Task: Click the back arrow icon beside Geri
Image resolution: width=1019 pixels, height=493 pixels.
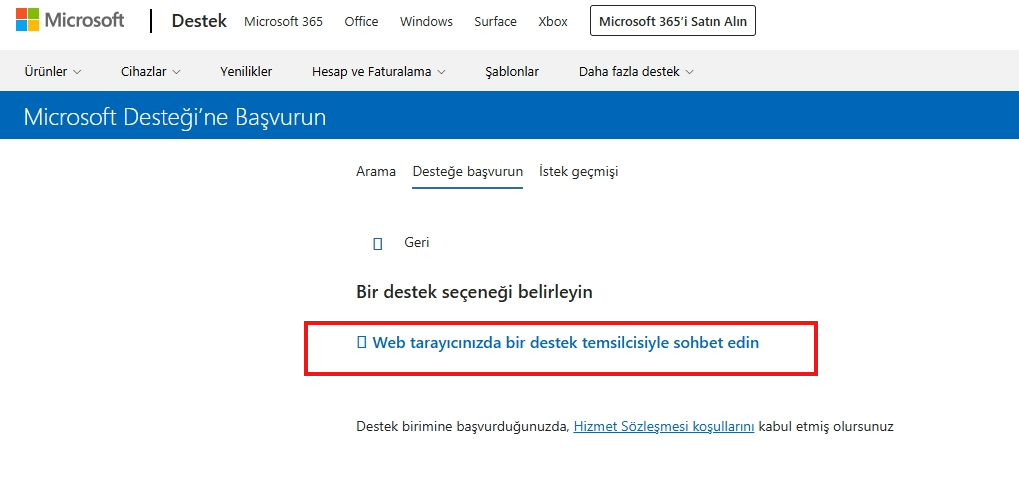Action: click(378, 244)
